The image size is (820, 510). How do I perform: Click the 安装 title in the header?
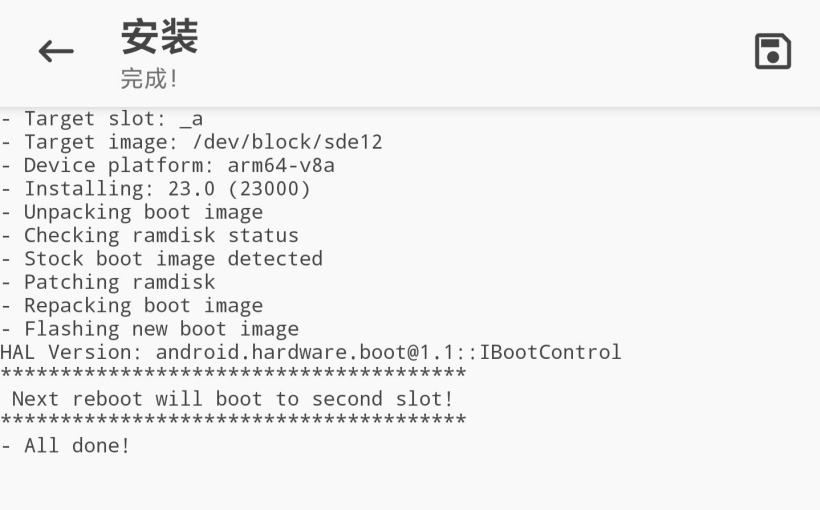pos(159,37)
